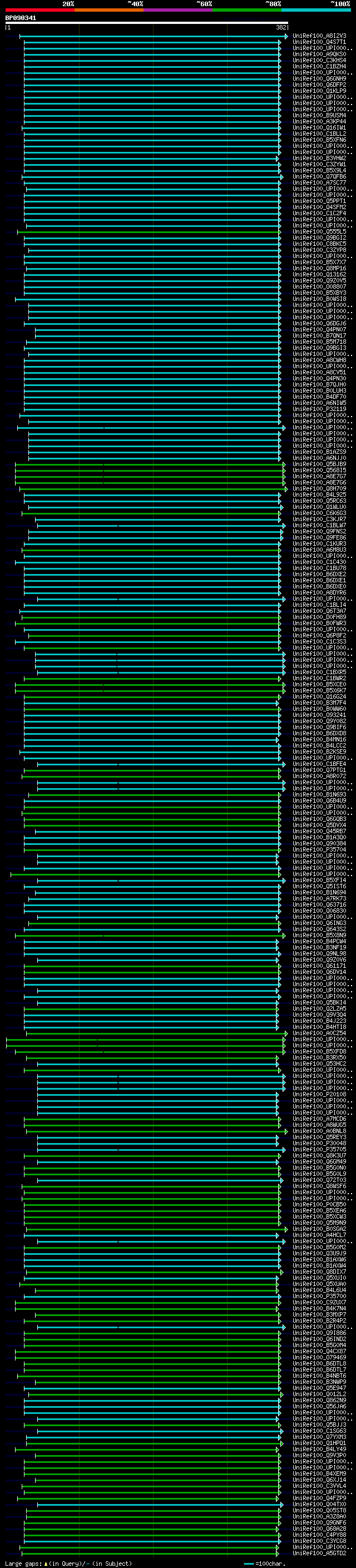Open hit UniRef100_Q1KLP9

pyautogui.click(x=319, y=91)
